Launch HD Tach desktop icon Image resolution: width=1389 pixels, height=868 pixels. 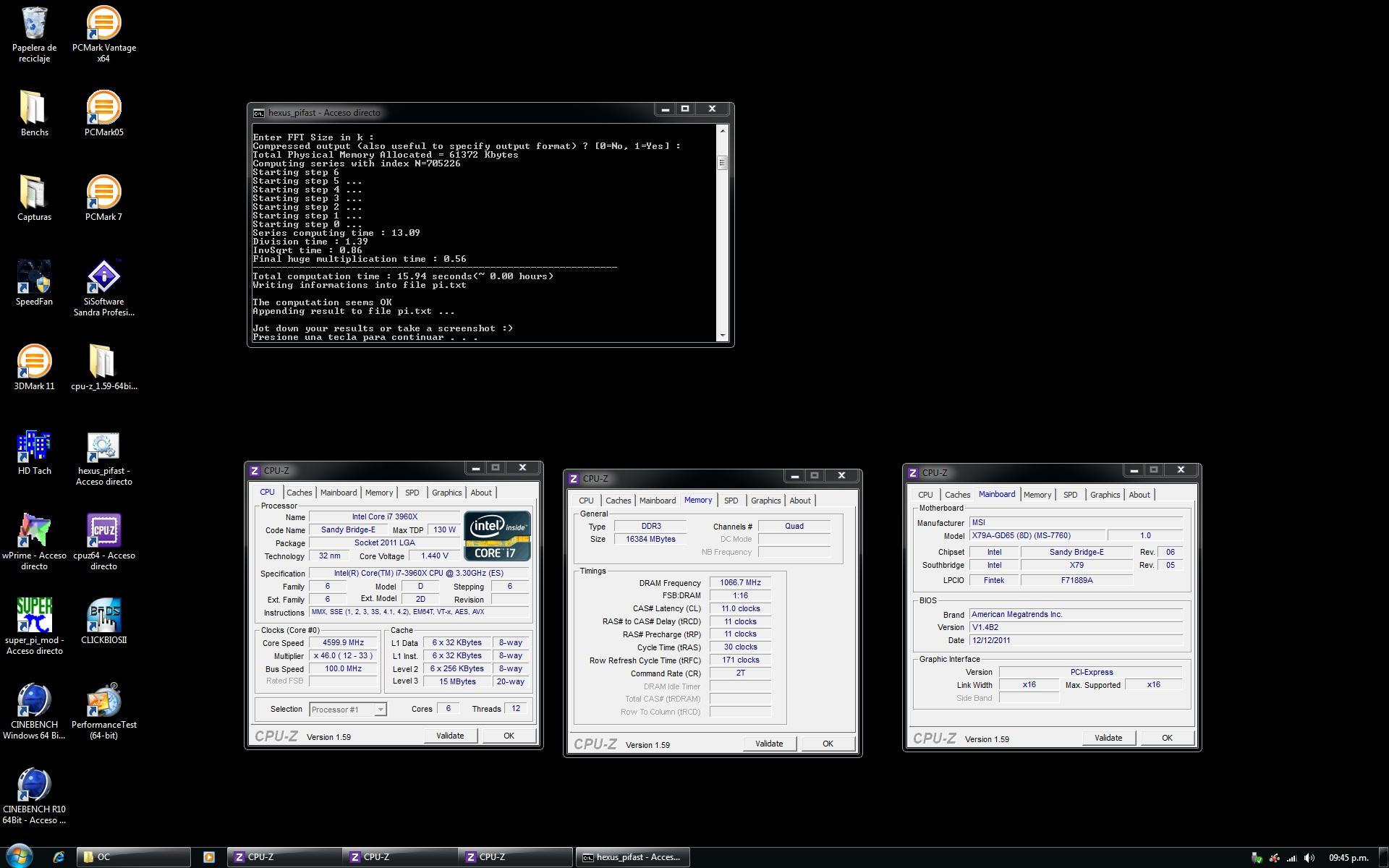coord(34,452)
